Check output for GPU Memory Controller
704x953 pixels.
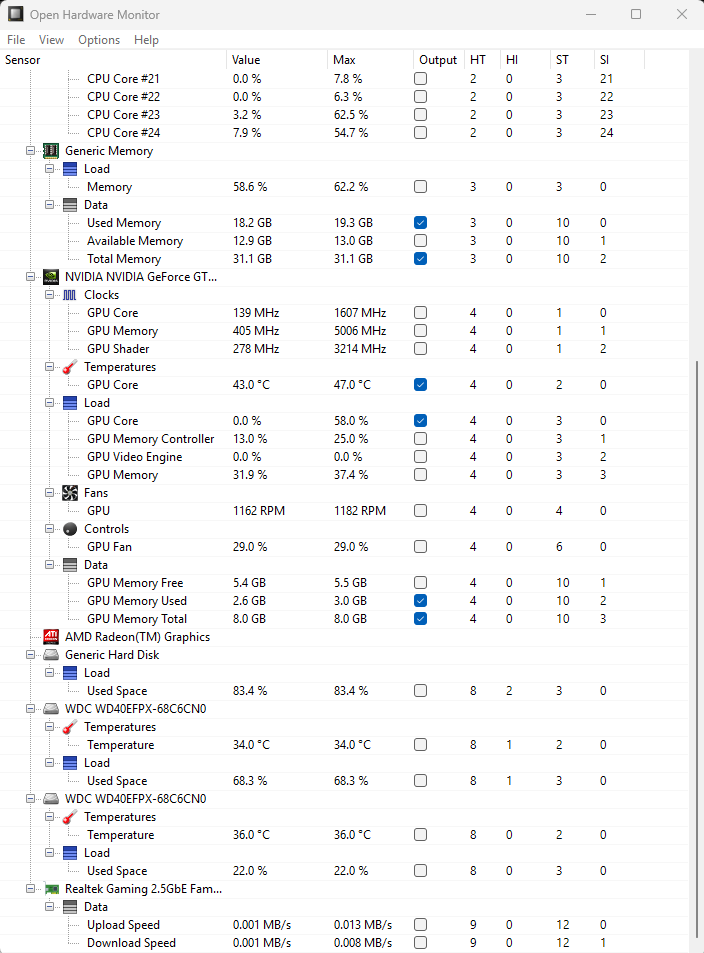pyautogui.click(x=420, y=439)
